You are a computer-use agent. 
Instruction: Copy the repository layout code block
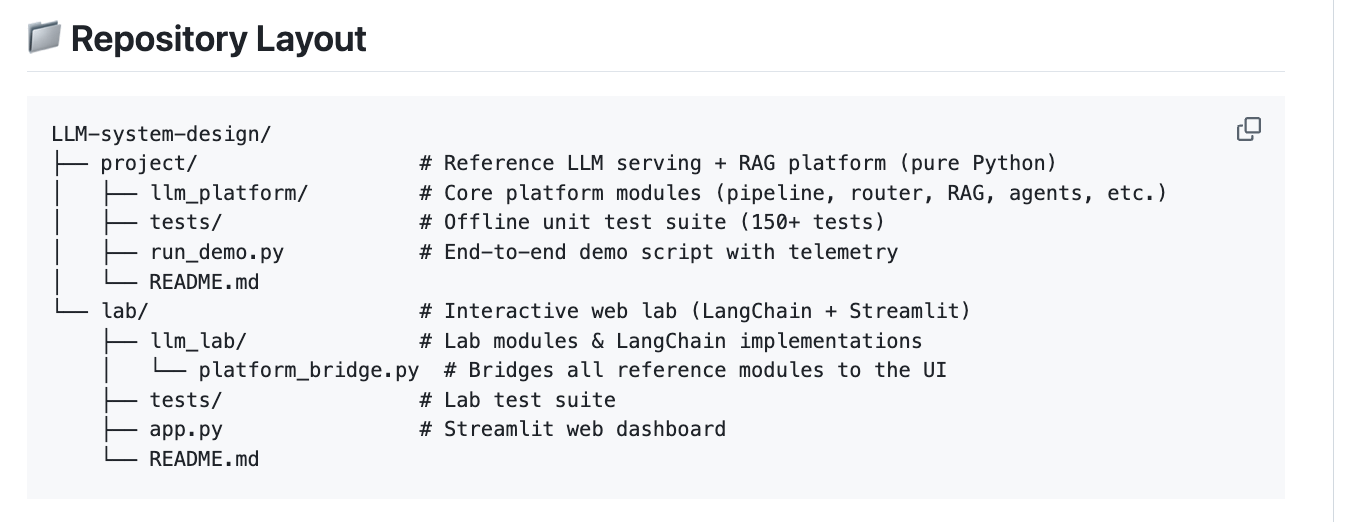tap(1249, 129)
